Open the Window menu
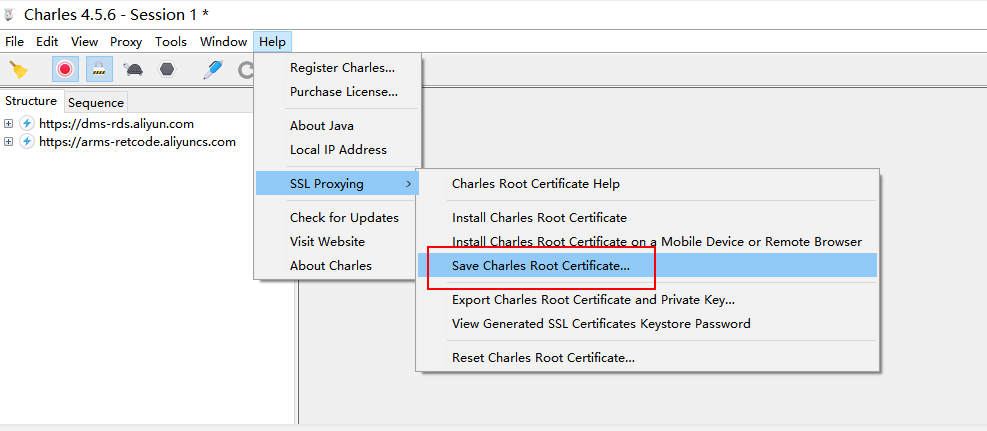This screenshot has height=431, width=987. [223, 42]
